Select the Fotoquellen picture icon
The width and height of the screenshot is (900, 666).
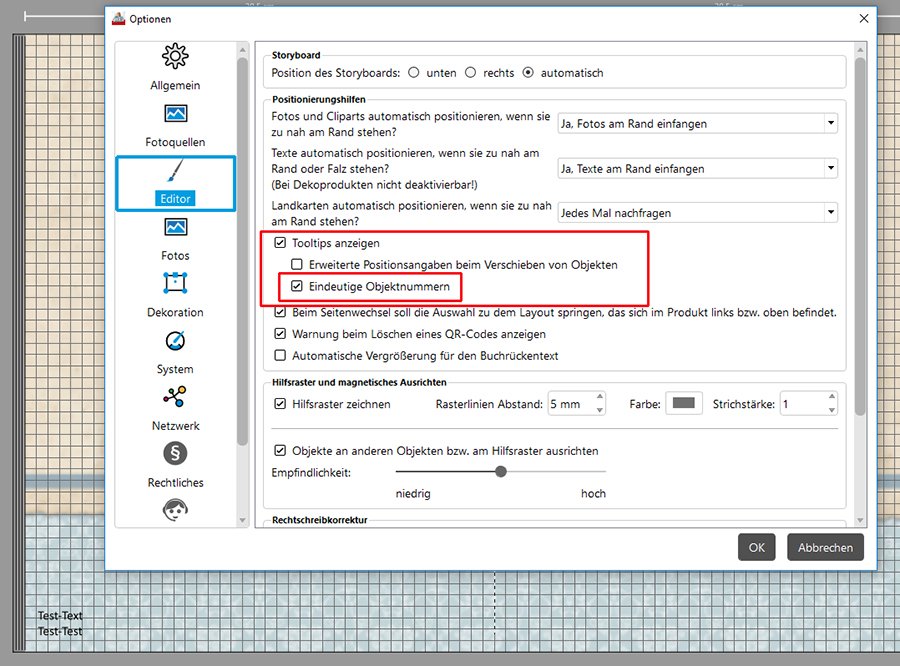(x=175, y=114)
